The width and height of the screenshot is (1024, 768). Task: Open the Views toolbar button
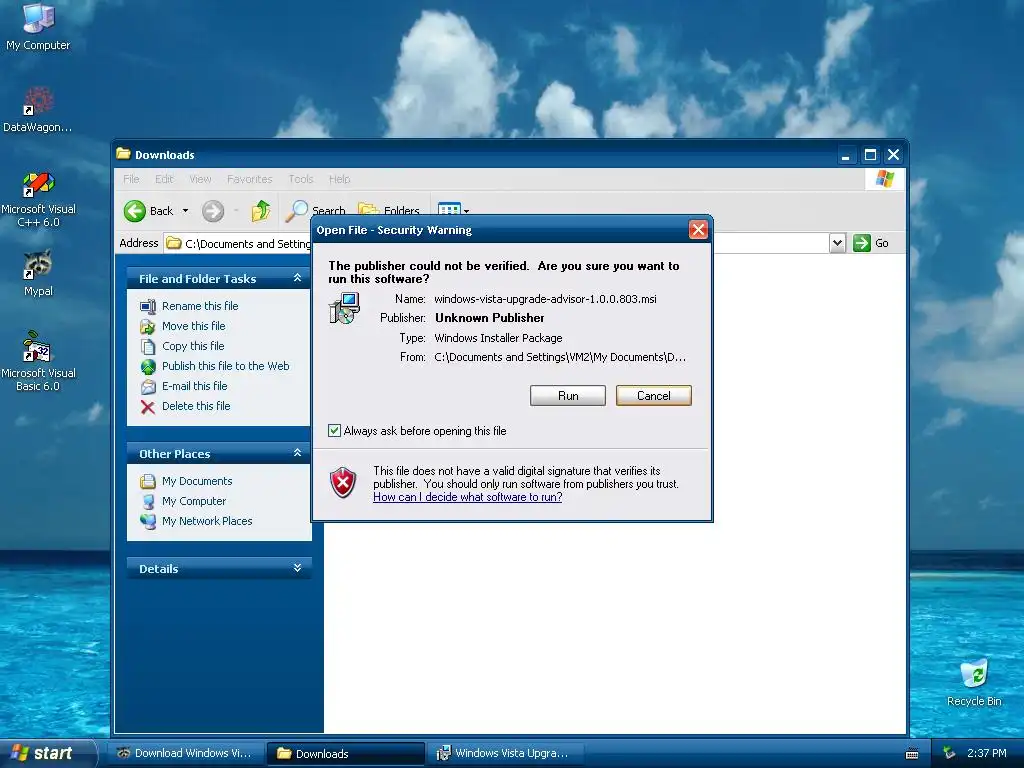(449, 210)
